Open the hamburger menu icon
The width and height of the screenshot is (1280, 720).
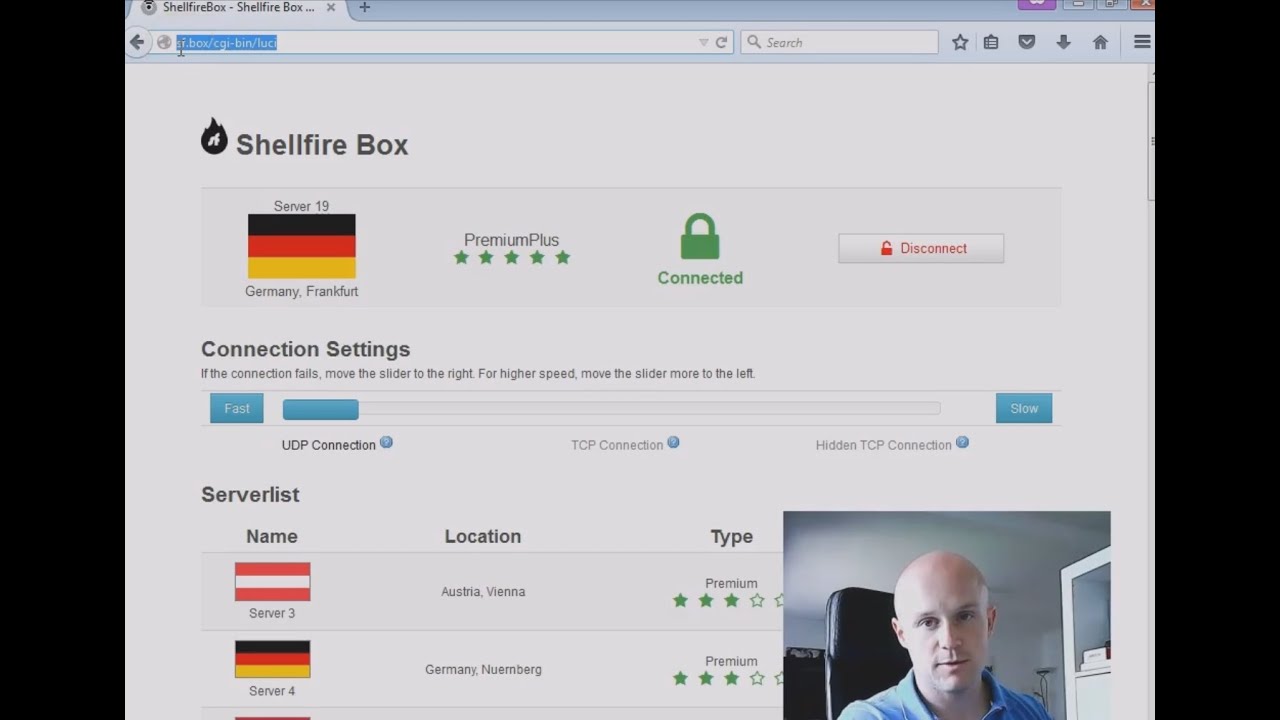pos(1142,42)
